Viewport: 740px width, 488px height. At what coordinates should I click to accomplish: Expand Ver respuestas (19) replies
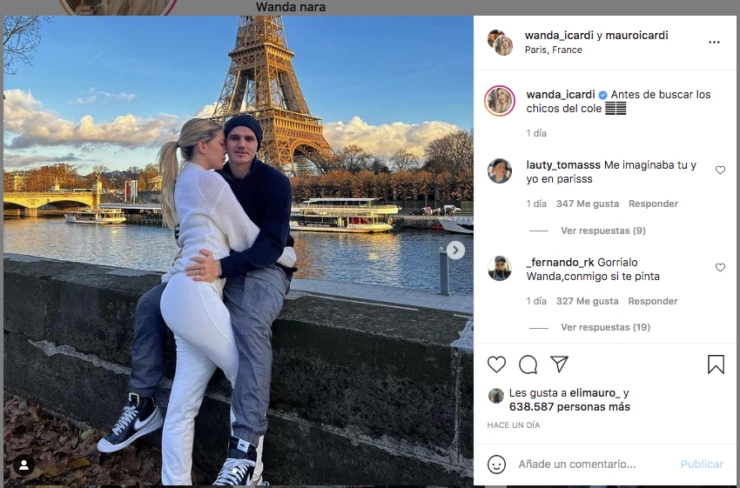click(605, 328)
